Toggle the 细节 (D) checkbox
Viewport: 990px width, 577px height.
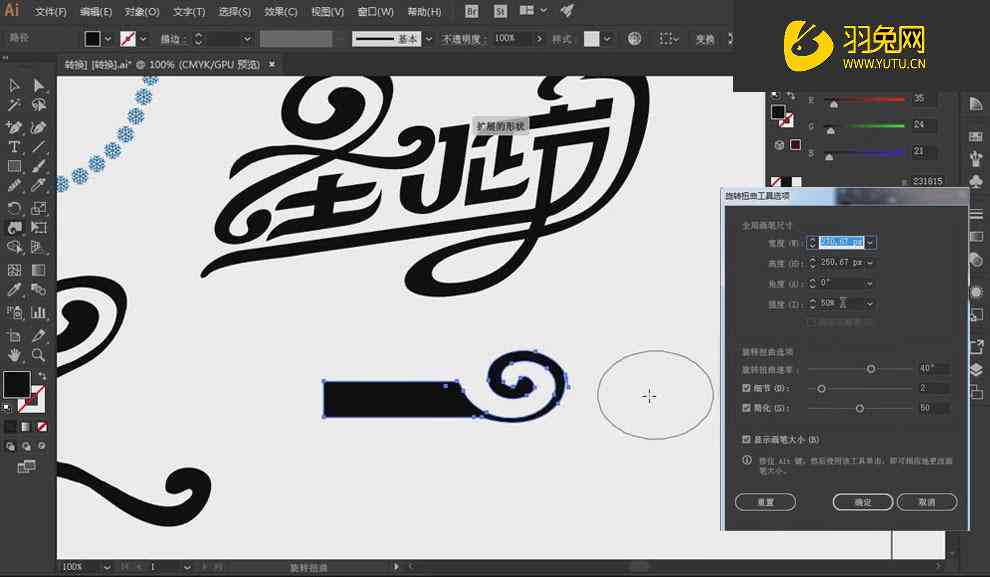746,388
